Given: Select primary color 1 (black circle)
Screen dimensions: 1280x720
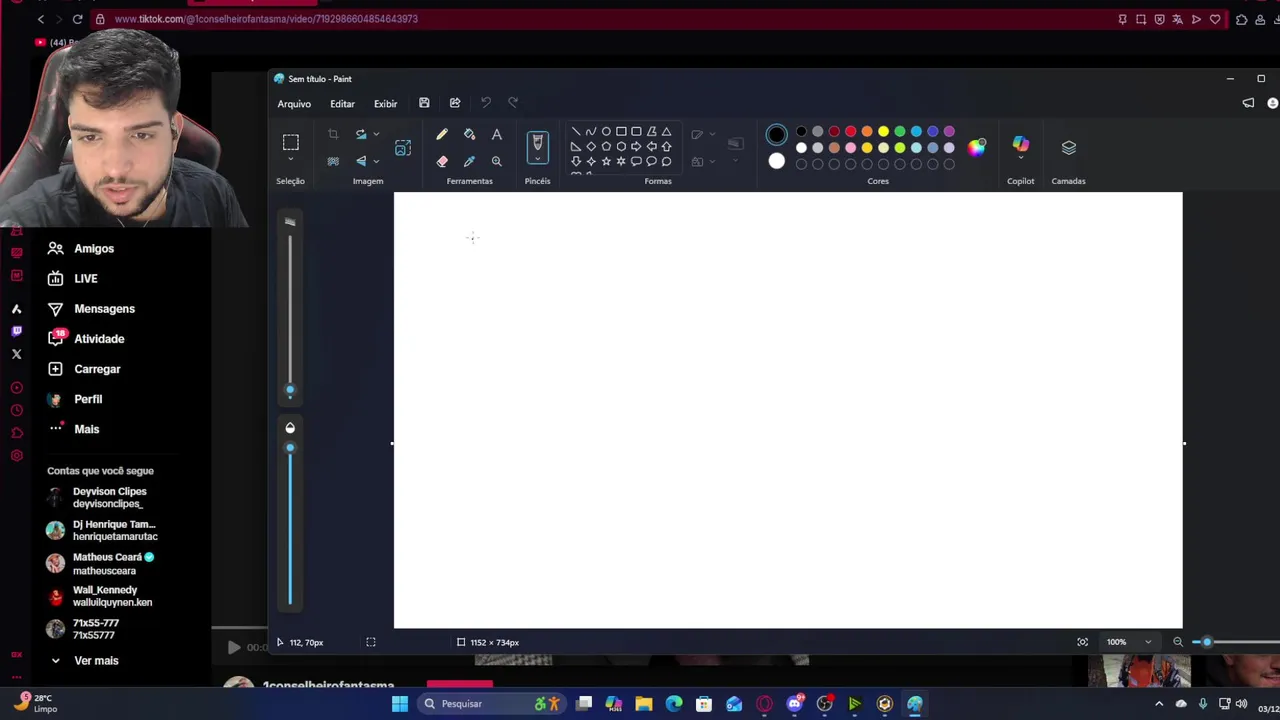Looking at the screenshot, I should click(x=777, y=134).
